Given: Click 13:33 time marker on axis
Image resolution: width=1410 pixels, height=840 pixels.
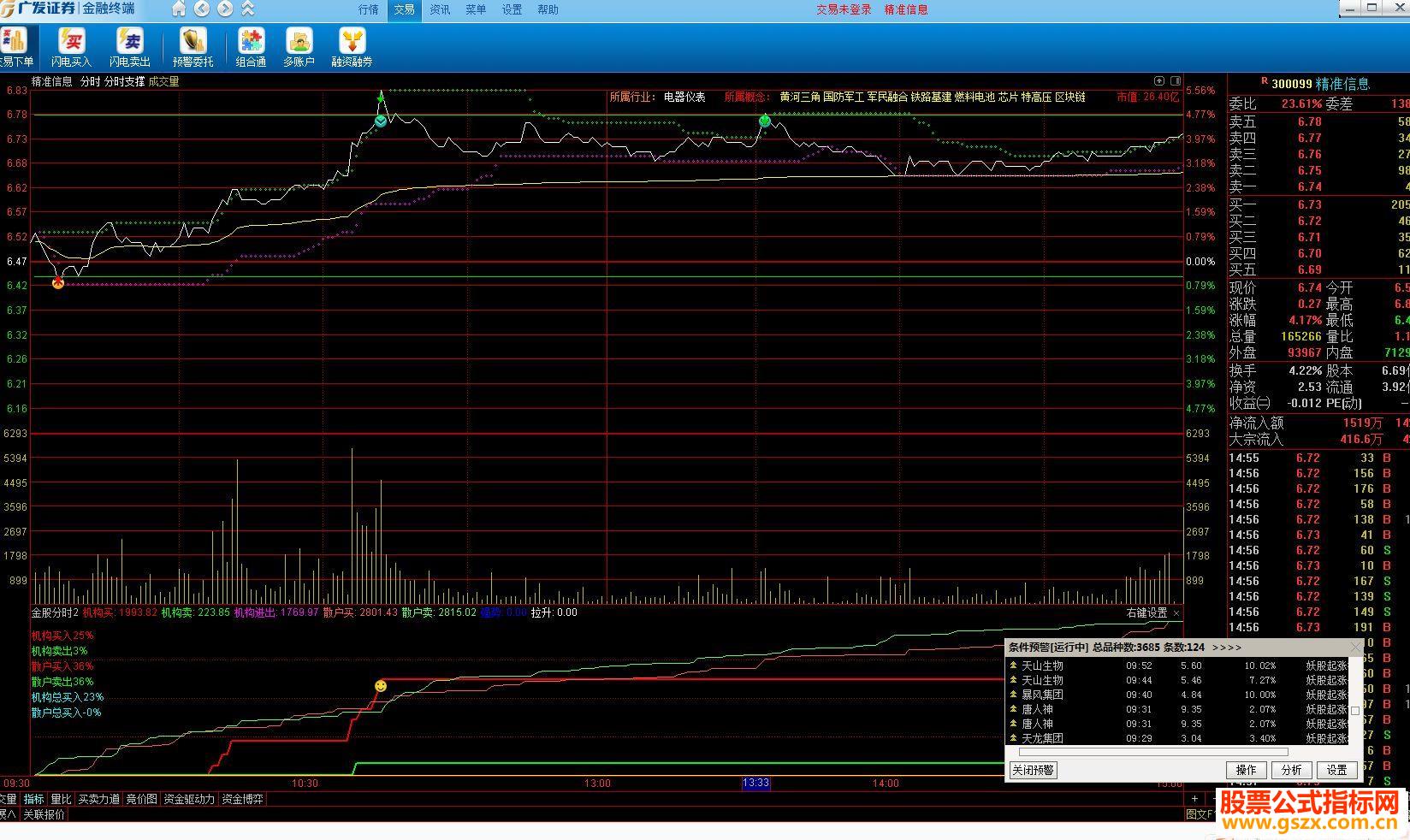Looking at the screenshot, I should pos(755,783).
